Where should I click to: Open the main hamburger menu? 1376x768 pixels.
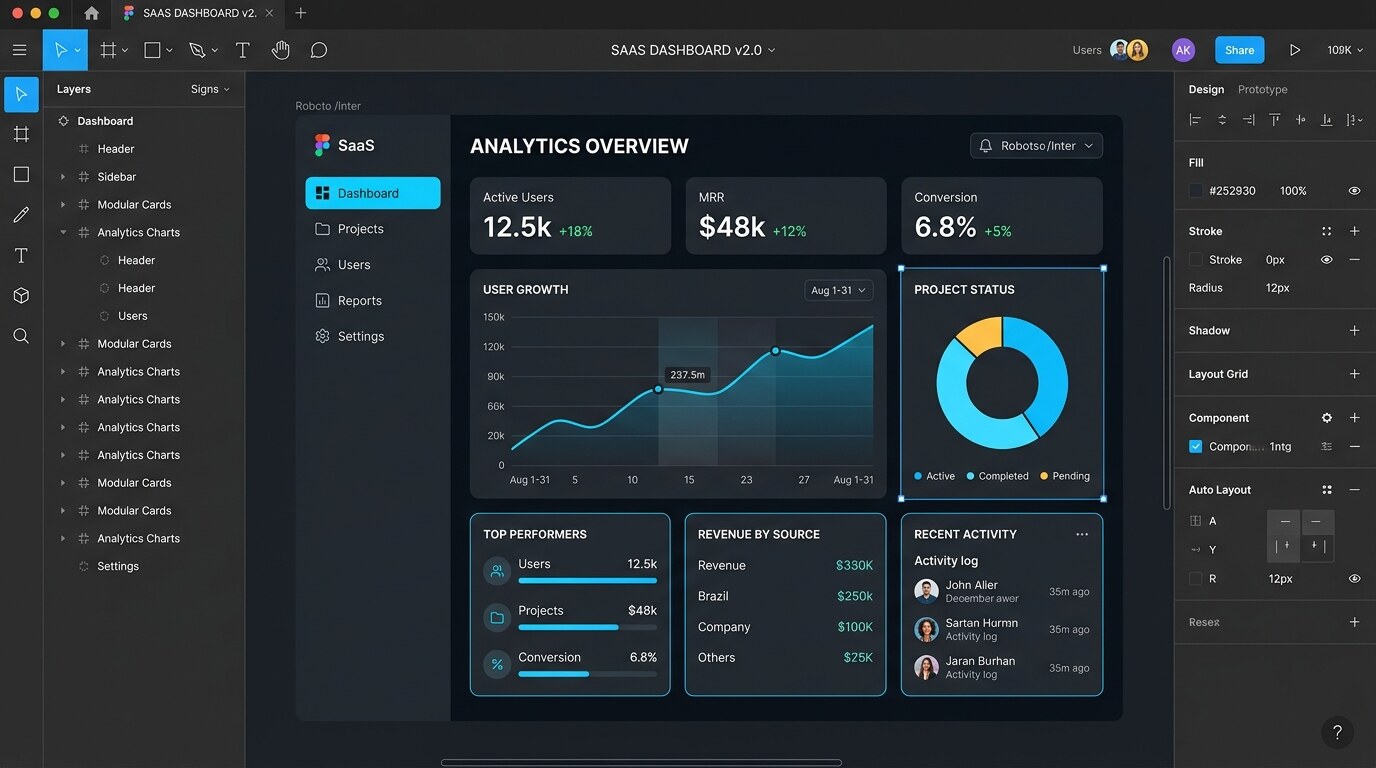[19, 50]
